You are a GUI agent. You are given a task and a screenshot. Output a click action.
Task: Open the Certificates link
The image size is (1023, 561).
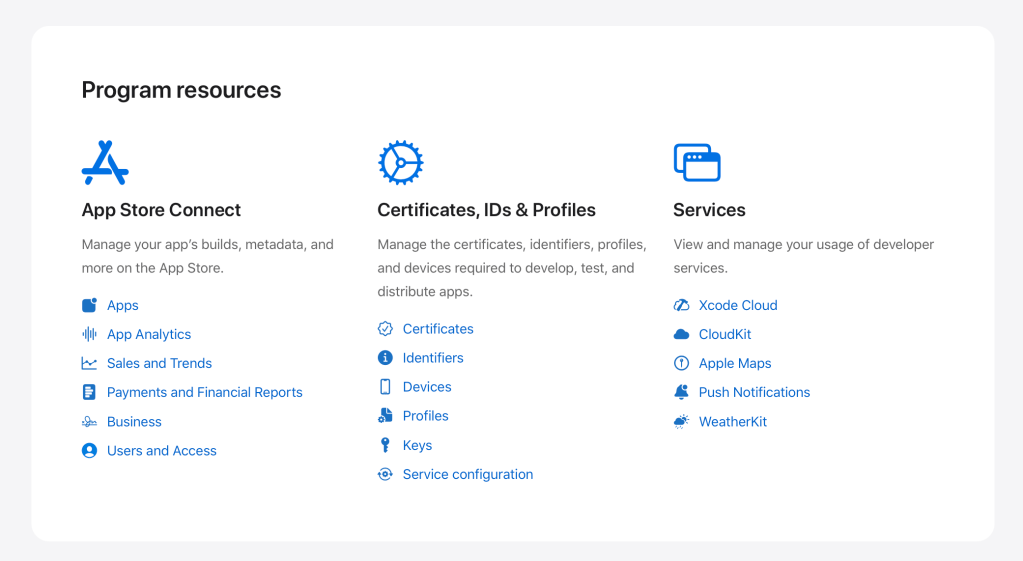(438, 329)
